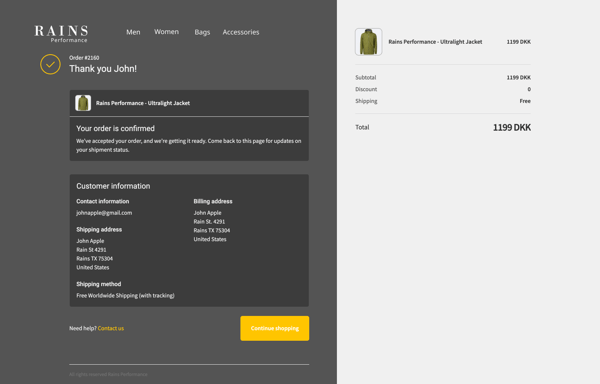Click the Shipping Free value
The width and height of the screenshot is (600, 384).
tap(525, 101)
